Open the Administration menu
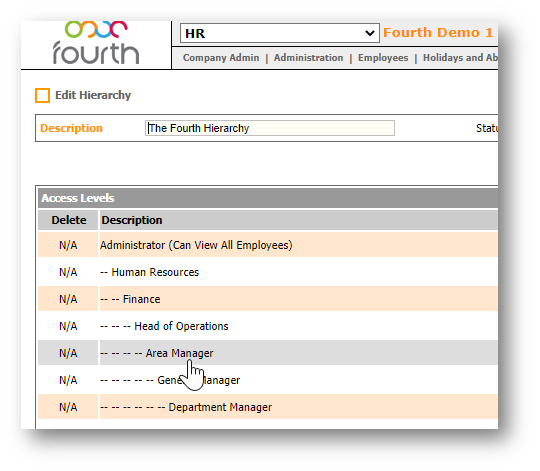The height and width of the screenshot is (471, 540). tap(308, 57)
